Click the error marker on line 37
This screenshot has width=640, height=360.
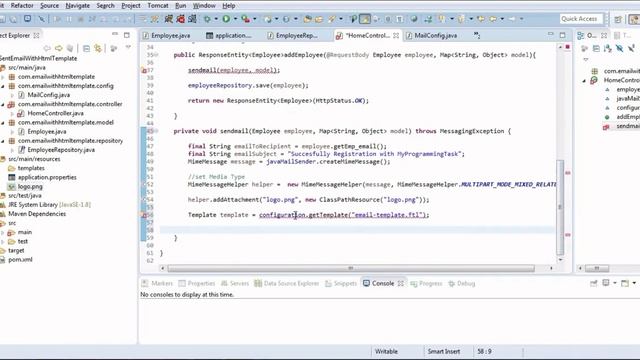point(144,70)
